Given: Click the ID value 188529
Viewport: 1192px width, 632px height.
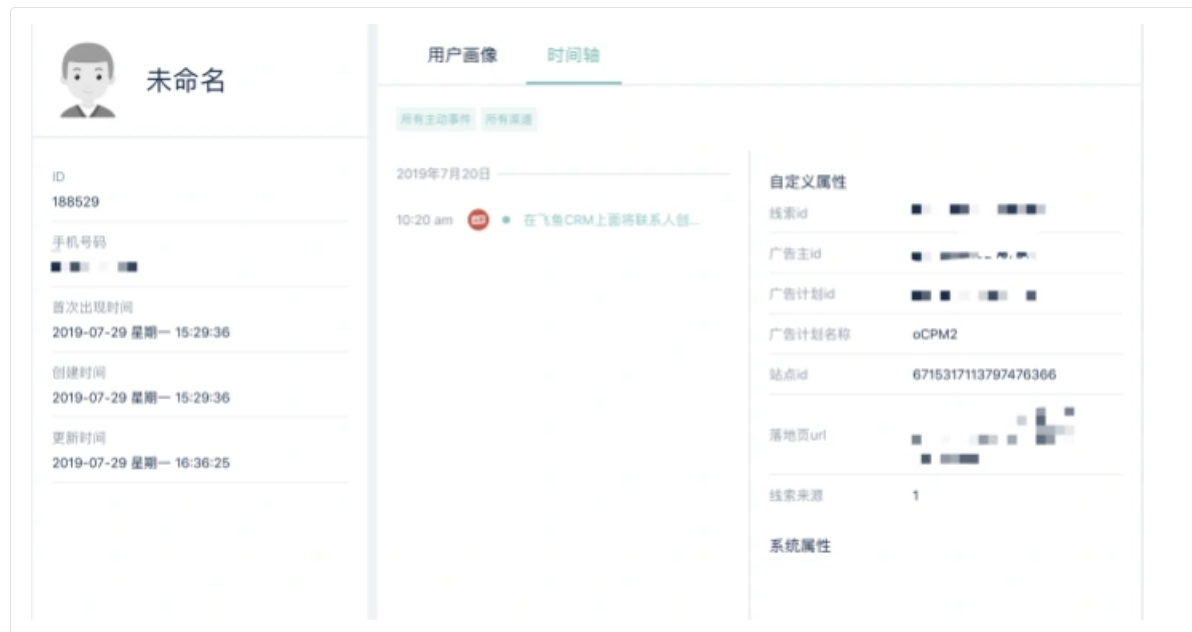Looking at the screenshot, I should tap(75, 202).
